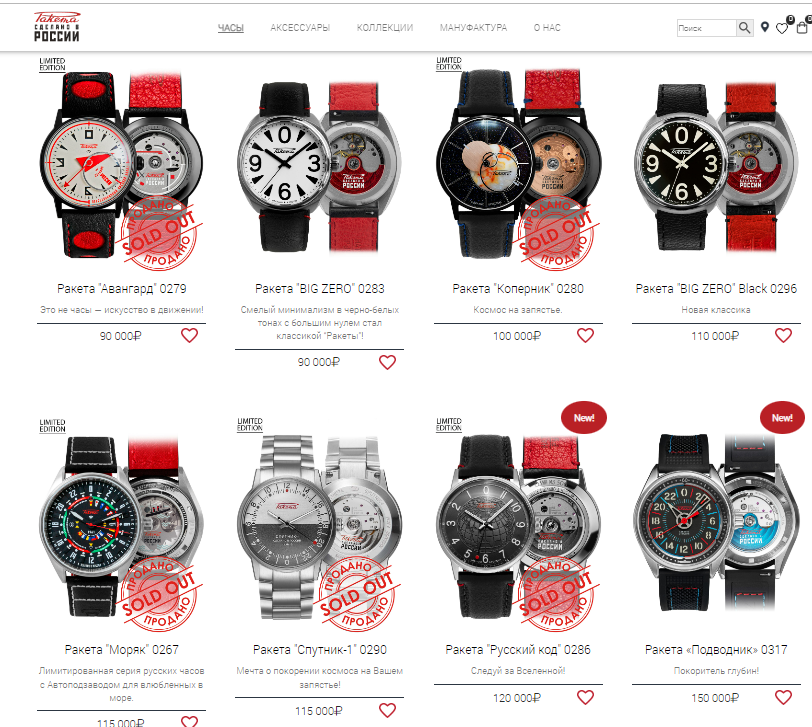This screenshot has width=812, height=727.
Task: Add Русский код 0286 to favorites
Action: pos(585,697)
